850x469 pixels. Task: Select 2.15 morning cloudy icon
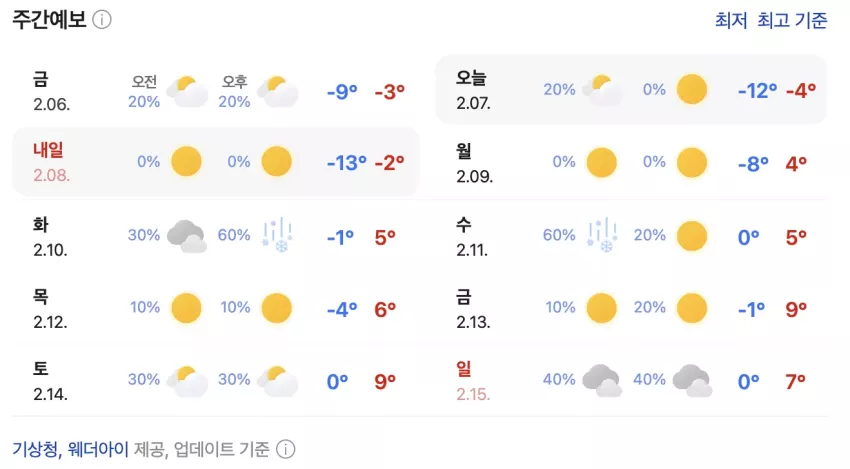(602, 380)
